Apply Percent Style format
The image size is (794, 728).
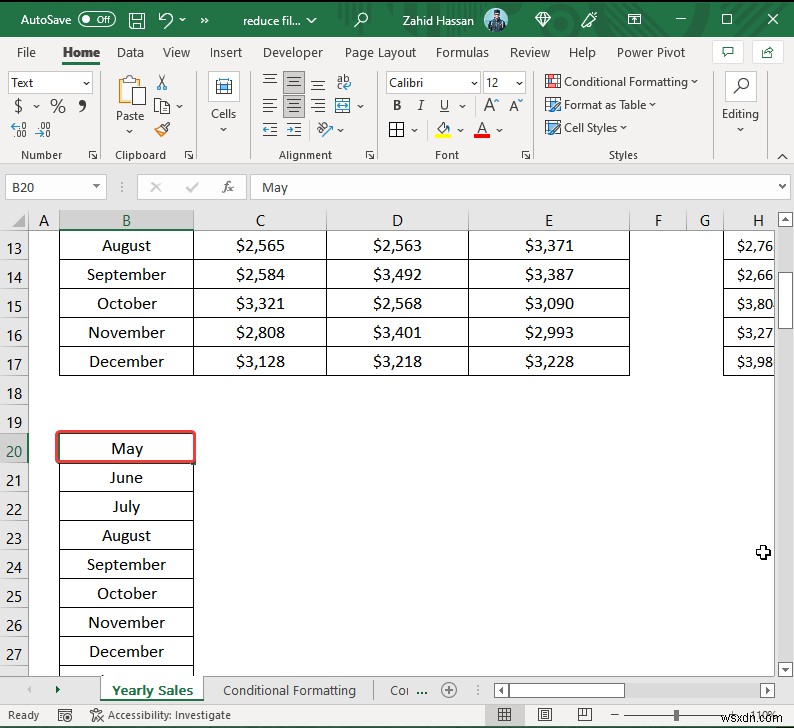58,106
